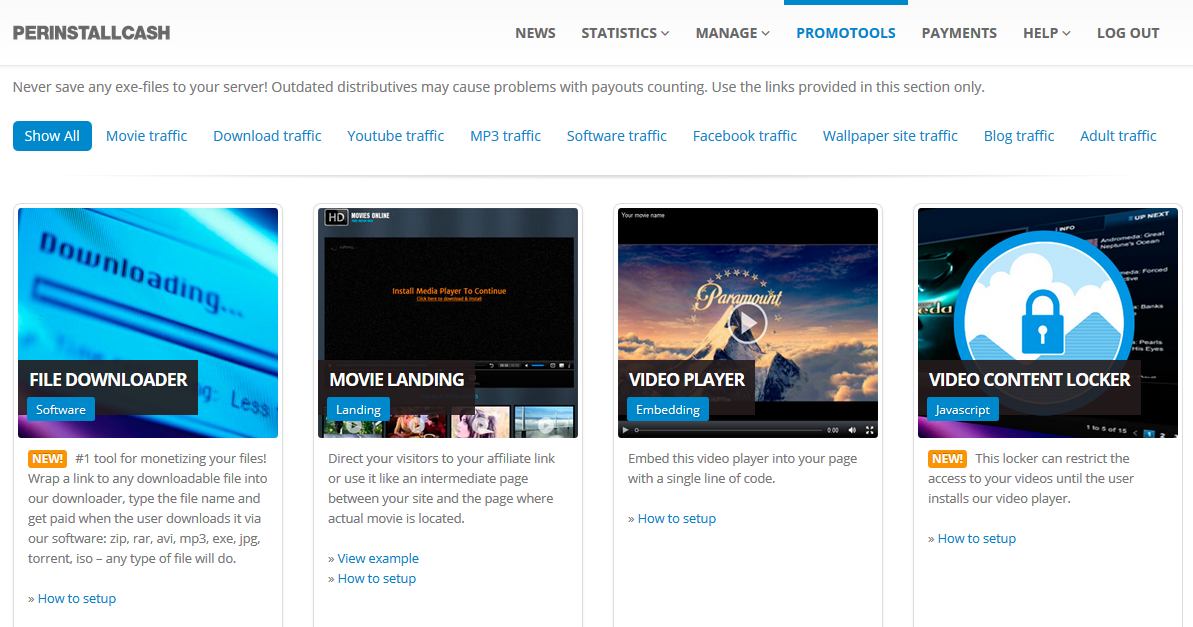Open the PAYMENTS page
This screenshot has height=627, width=1193.
pos(959,33)
